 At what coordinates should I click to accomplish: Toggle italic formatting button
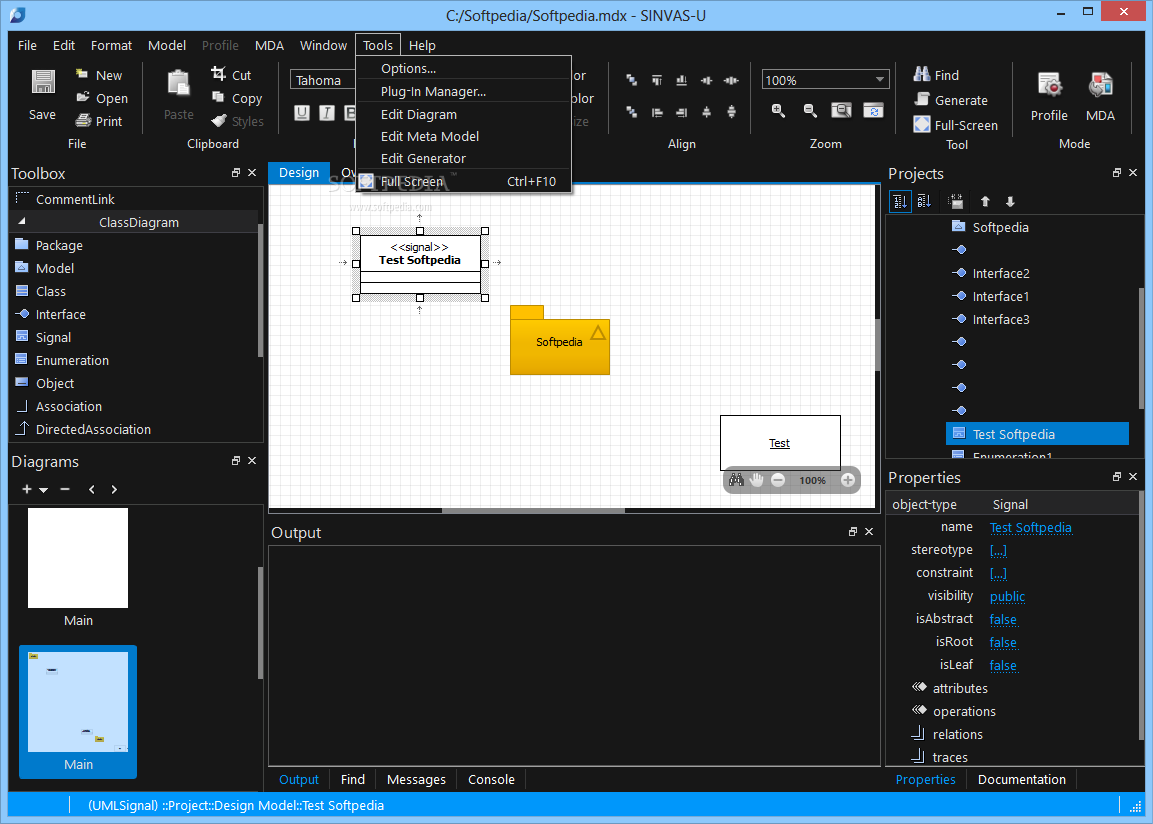point(326,112)
